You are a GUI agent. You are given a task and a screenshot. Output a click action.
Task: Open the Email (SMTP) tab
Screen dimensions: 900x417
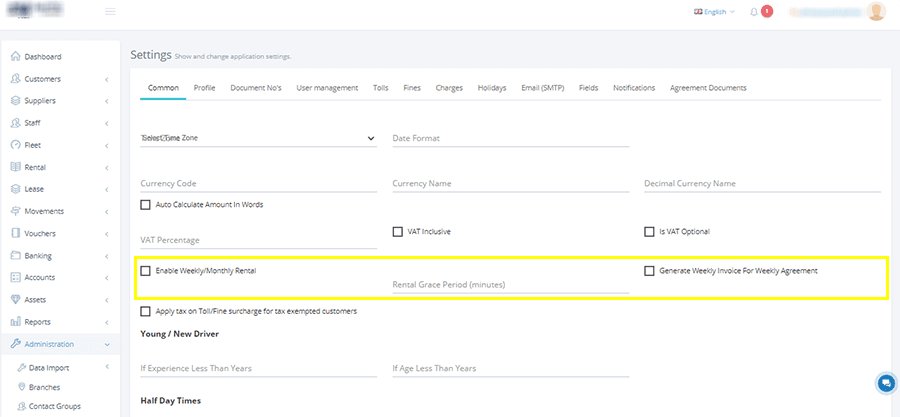click(543, 88)
